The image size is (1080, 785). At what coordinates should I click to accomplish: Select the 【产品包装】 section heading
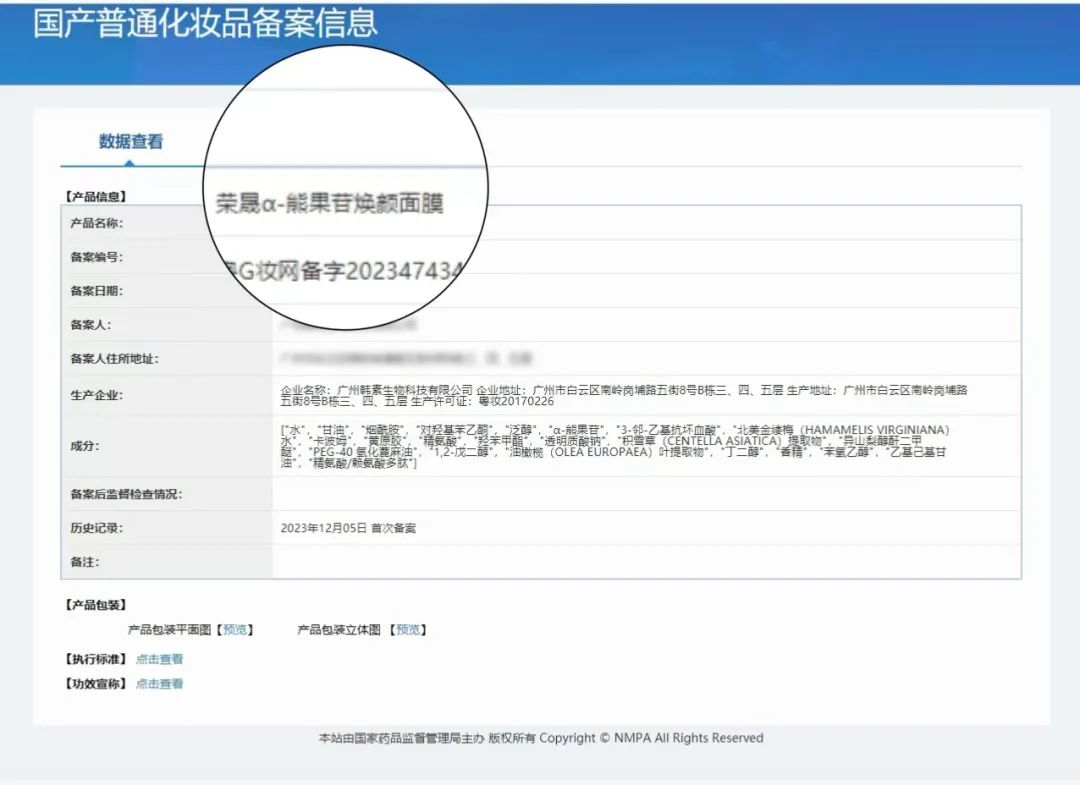coord(96,605)
